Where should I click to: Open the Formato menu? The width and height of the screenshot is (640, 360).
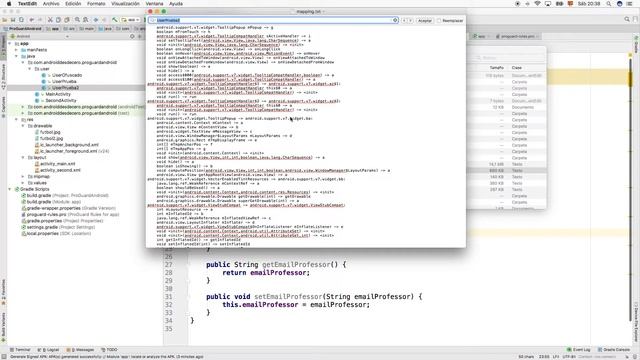96,4
